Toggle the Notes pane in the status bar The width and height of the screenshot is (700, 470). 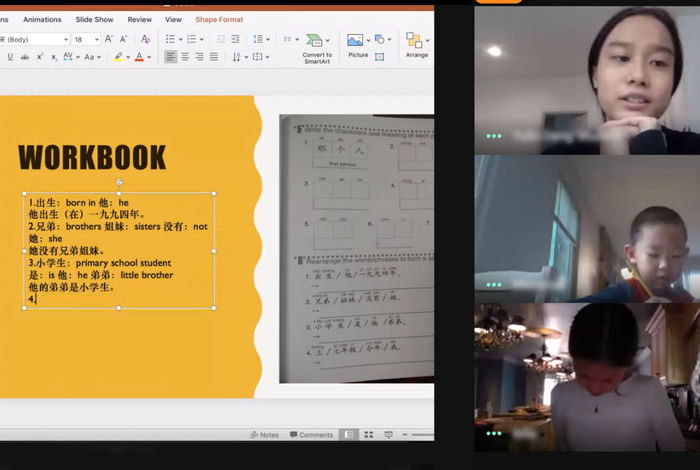pyautogui.click(x=265, y=435)
